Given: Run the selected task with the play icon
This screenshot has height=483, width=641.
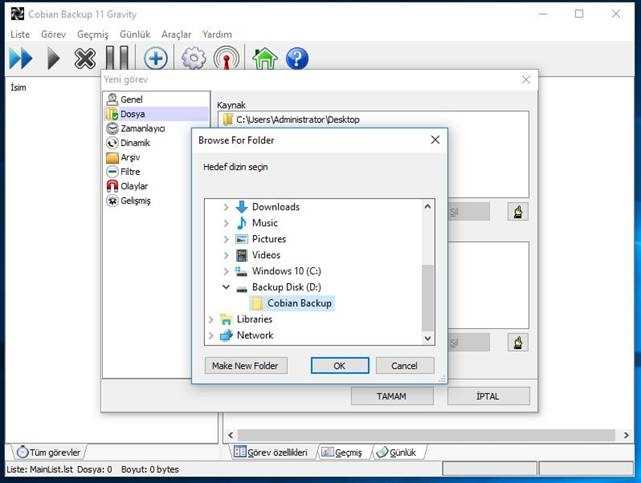Looking at the screenshot, I should coord(54,58).
